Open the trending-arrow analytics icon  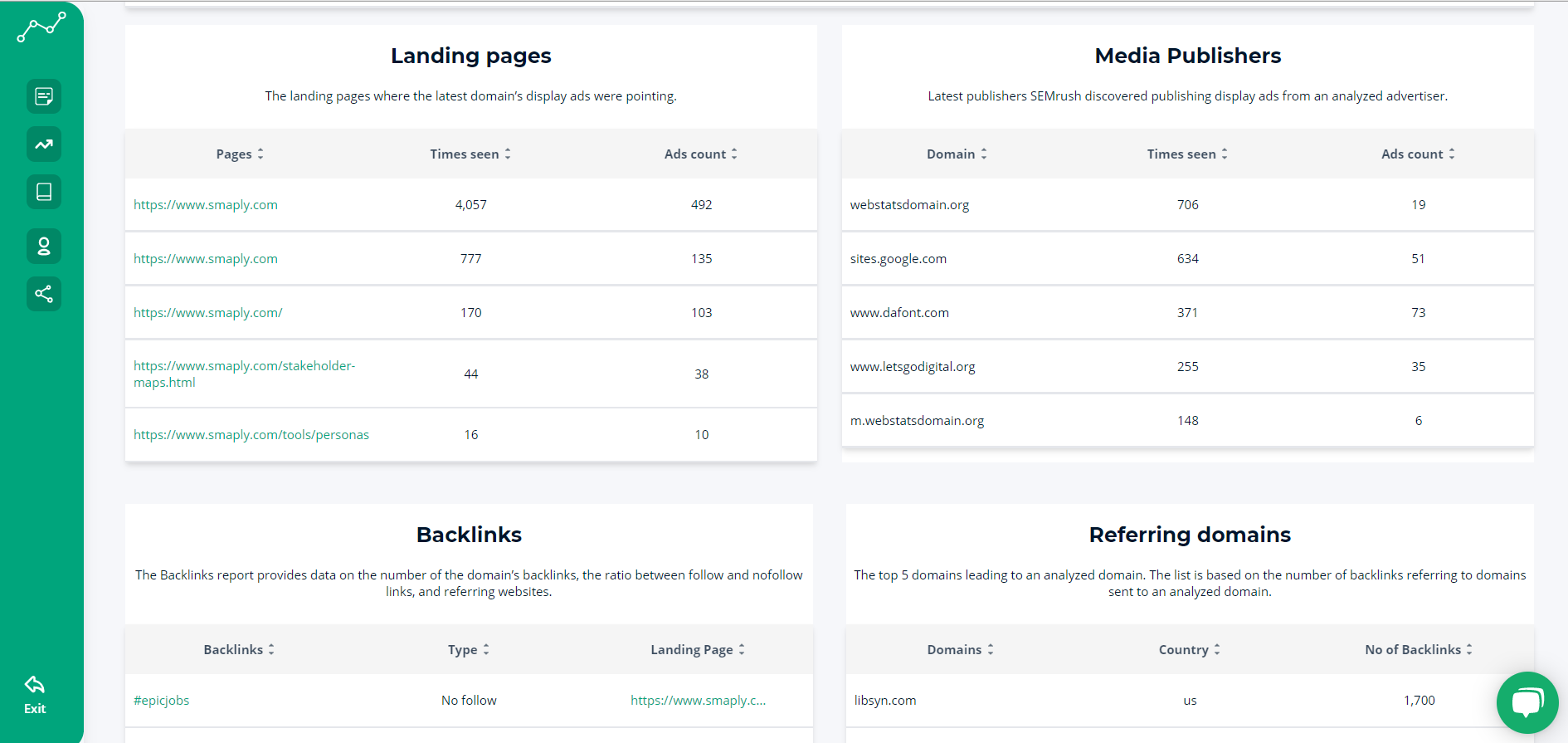pos(44,144)
